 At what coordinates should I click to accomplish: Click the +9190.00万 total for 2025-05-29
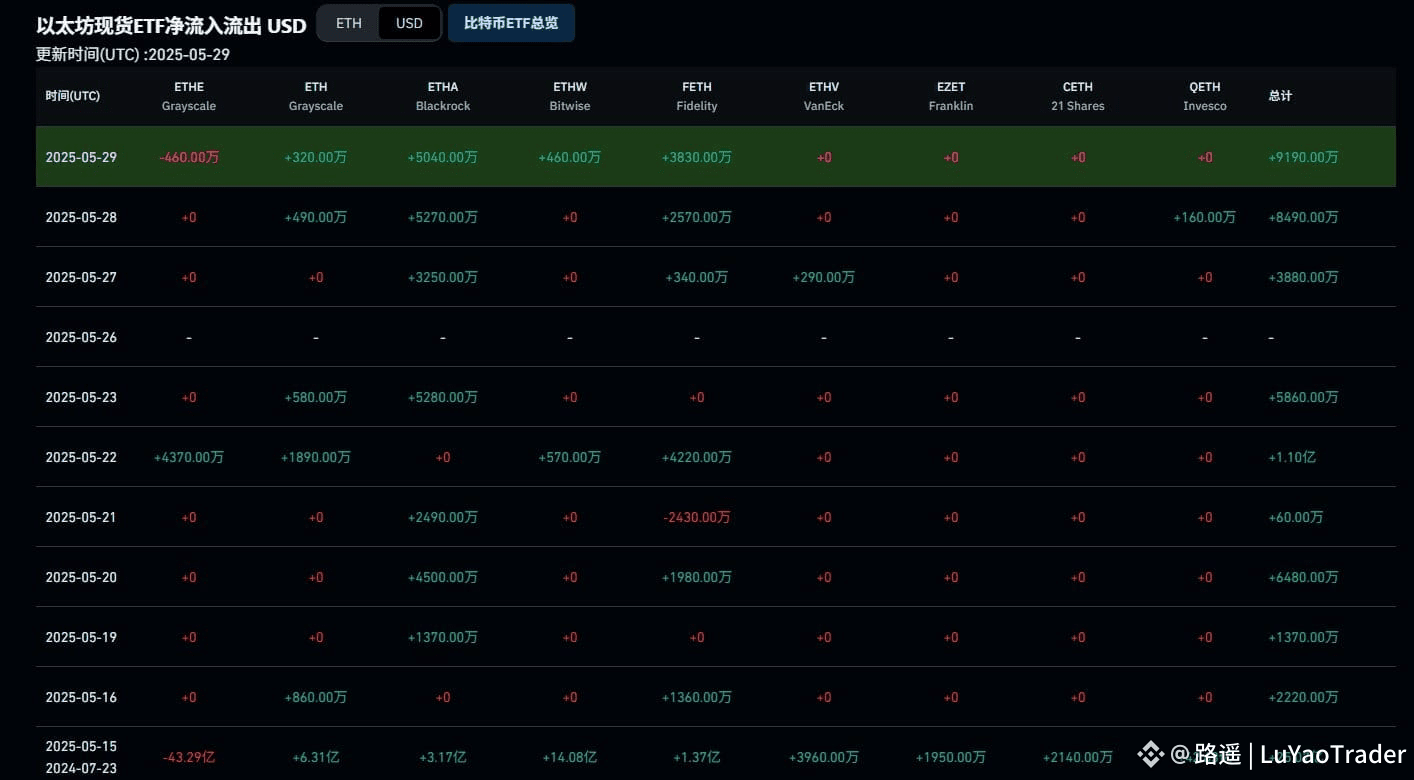pyautogui.click(x=1303, y=157)
